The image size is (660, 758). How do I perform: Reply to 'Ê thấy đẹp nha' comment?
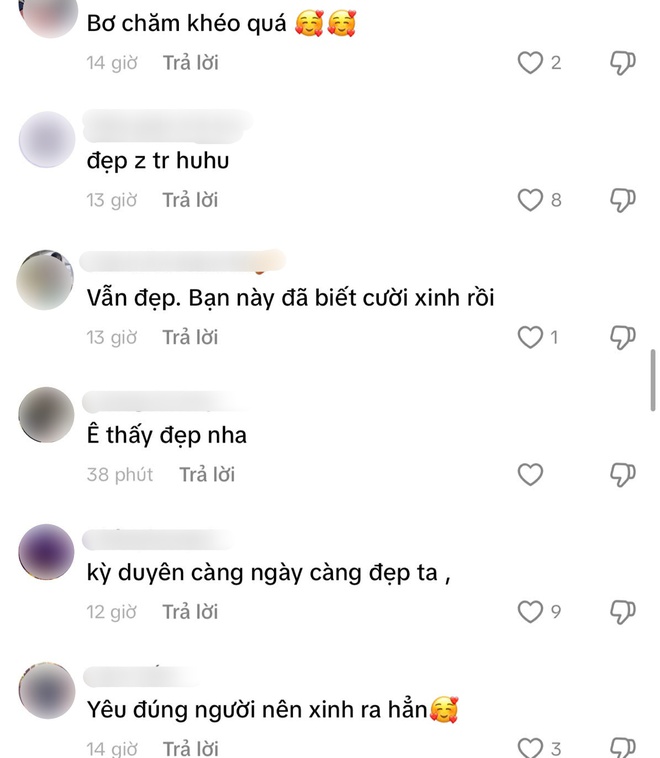tap(207, 475)
